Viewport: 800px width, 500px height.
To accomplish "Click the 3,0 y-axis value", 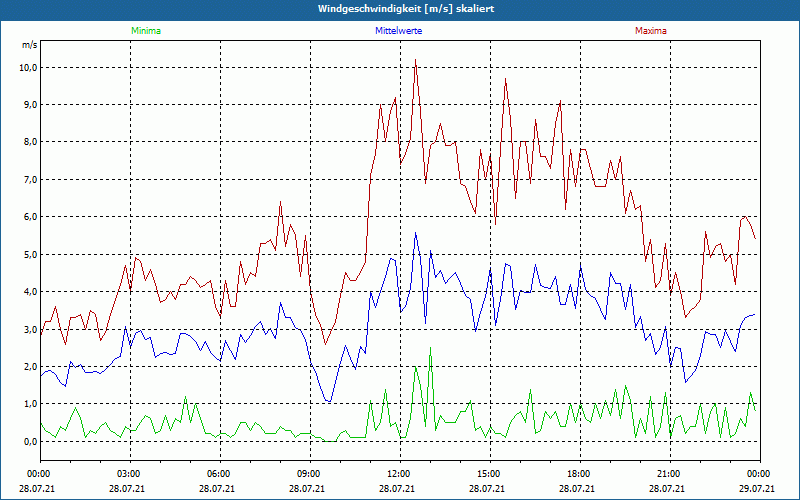I will (30, 330).
